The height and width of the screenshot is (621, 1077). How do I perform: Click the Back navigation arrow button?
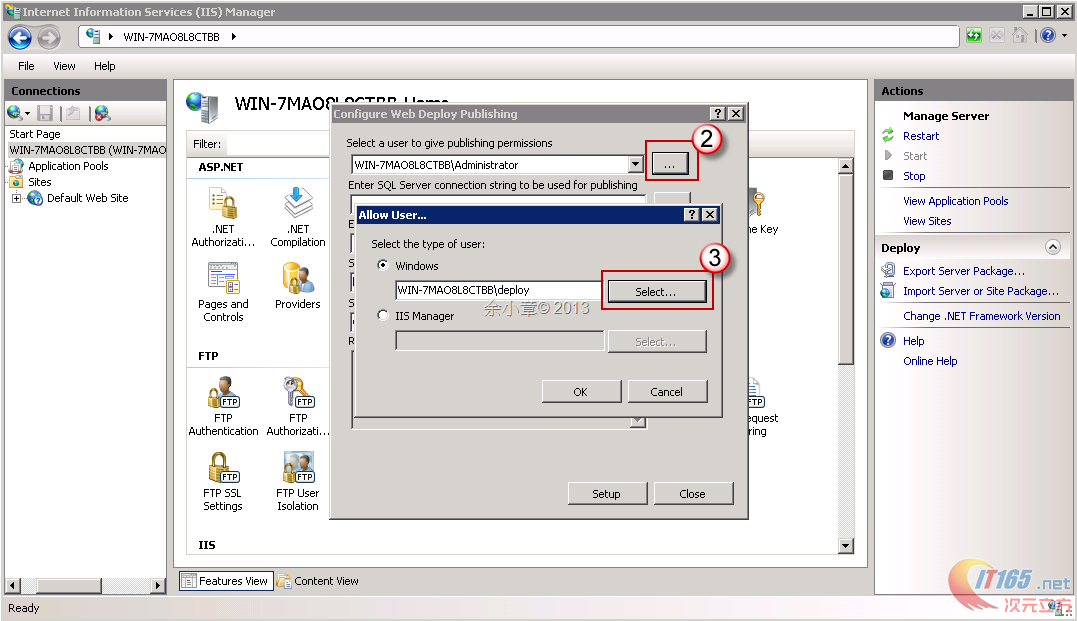pyautogui.click(x=20, y=37)
